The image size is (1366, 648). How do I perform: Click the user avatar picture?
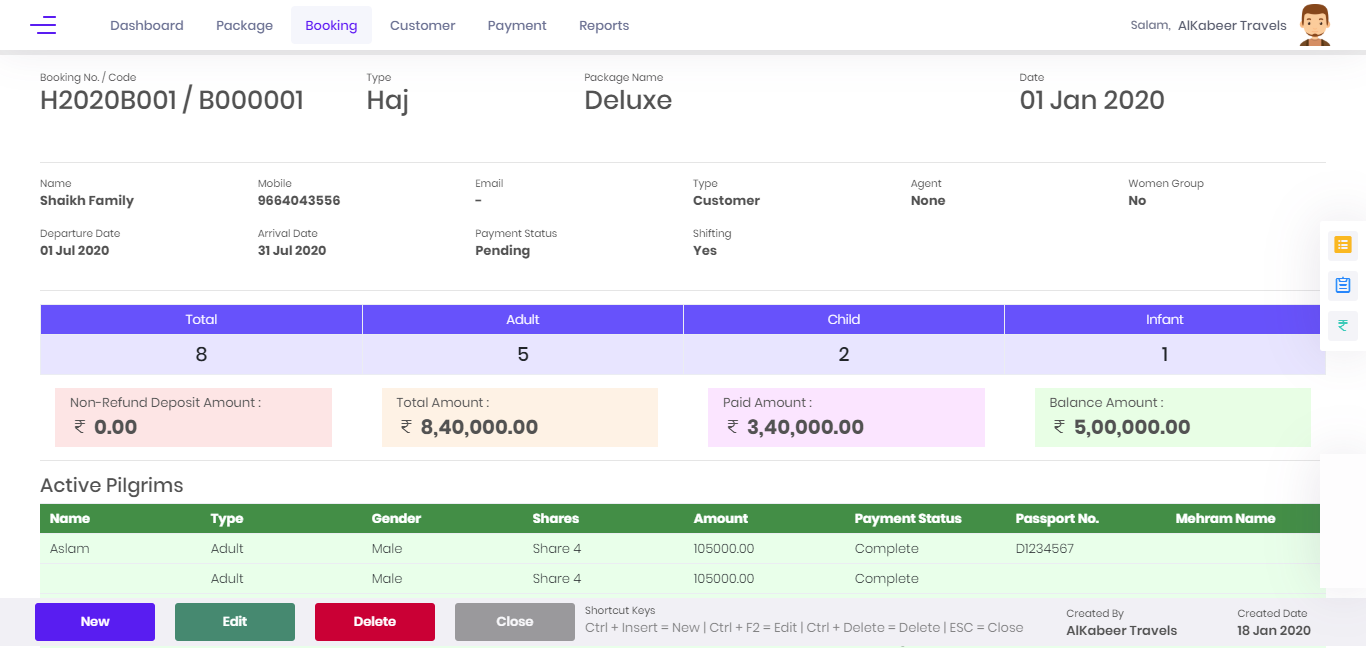[1314, 25]
